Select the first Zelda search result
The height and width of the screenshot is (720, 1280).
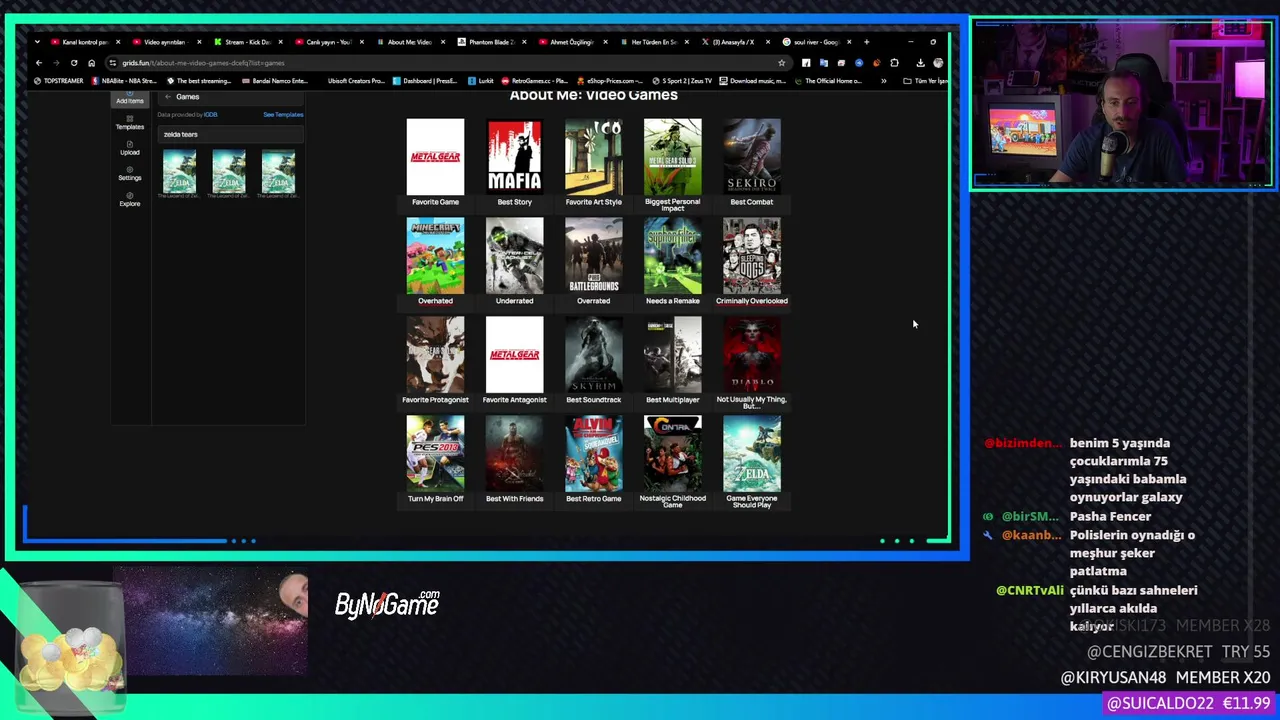pyautogui.click(x=180, y=171)
